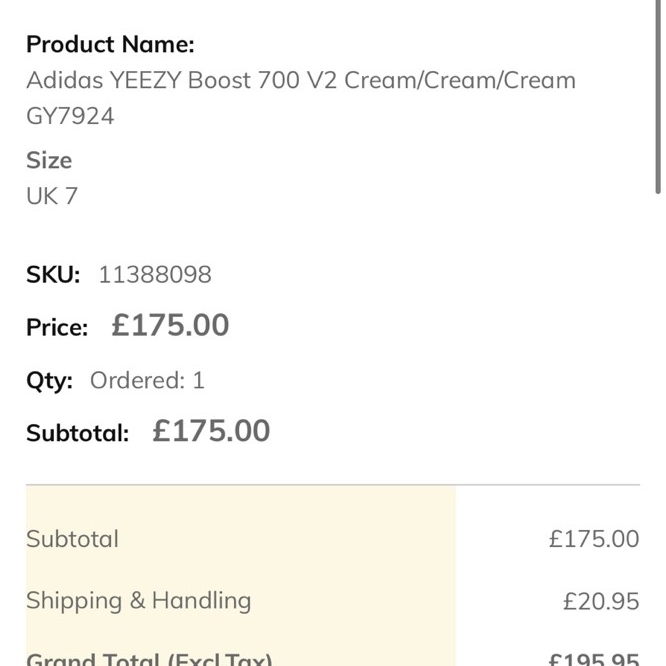Click the £20.95 shipping amount
The width and height of the screenshot is (666, 666).
tap(600, 601)
